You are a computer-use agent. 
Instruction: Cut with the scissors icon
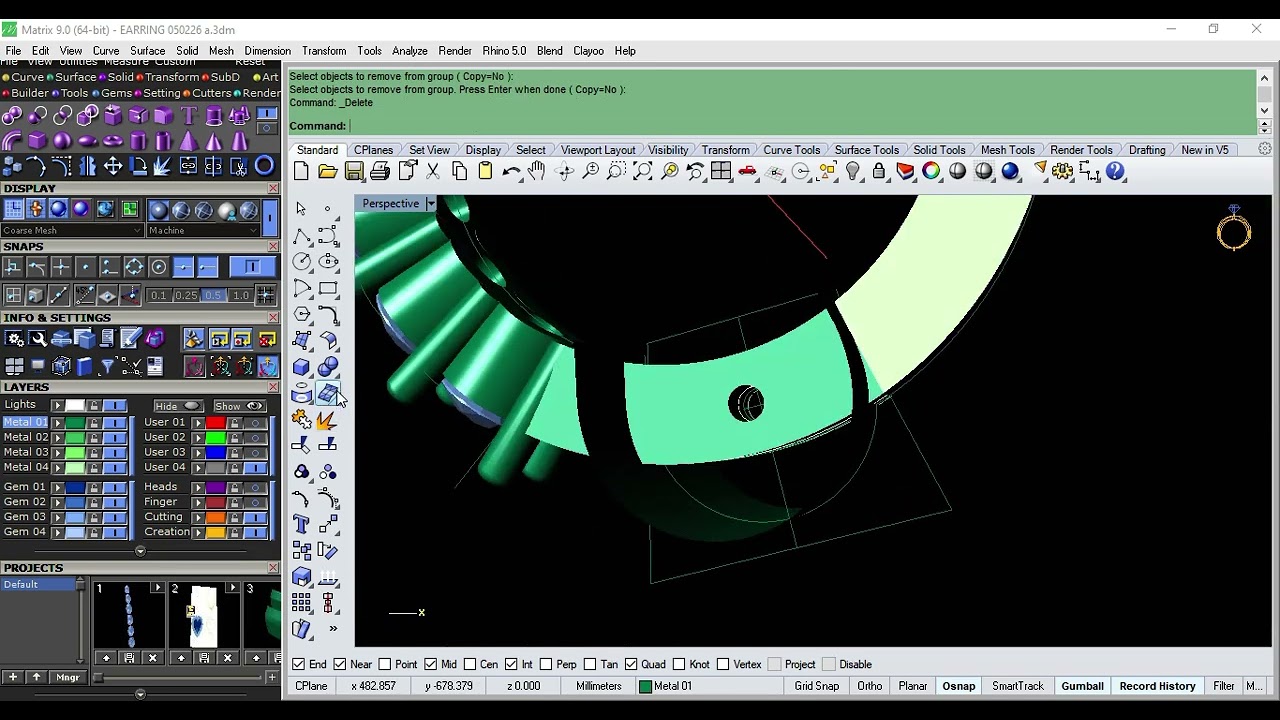433,172
